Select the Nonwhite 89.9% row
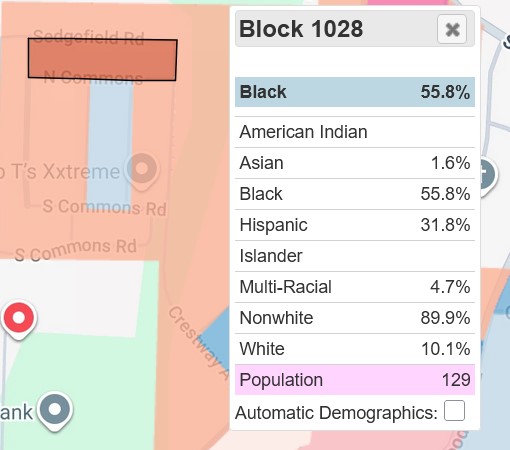510x450 pixels. pyautogui.click(x=355, y=318)
